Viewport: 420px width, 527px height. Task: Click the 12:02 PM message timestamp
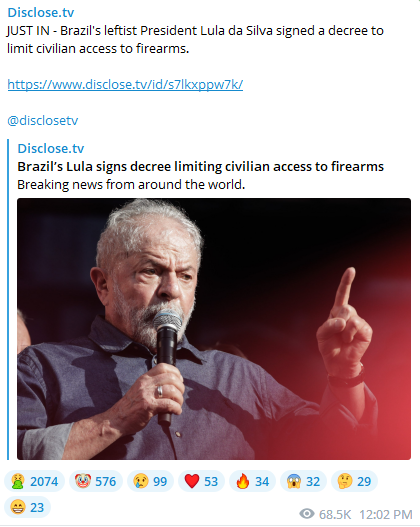386,514
